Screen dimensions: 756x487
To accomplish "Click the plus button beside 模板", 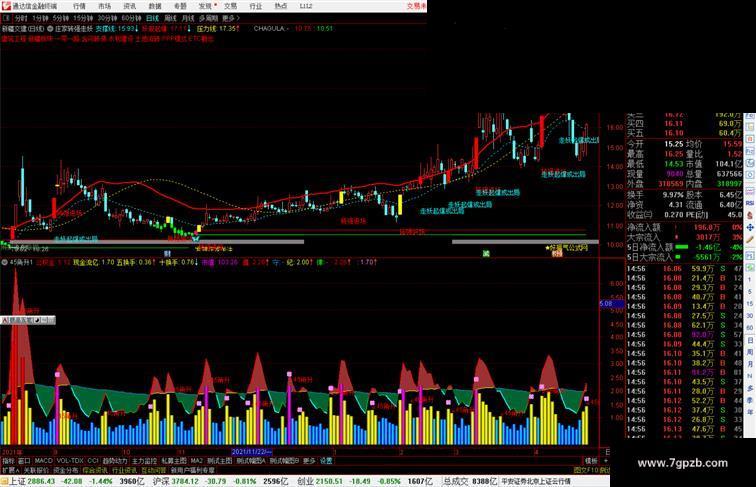I will coord(606,461).
